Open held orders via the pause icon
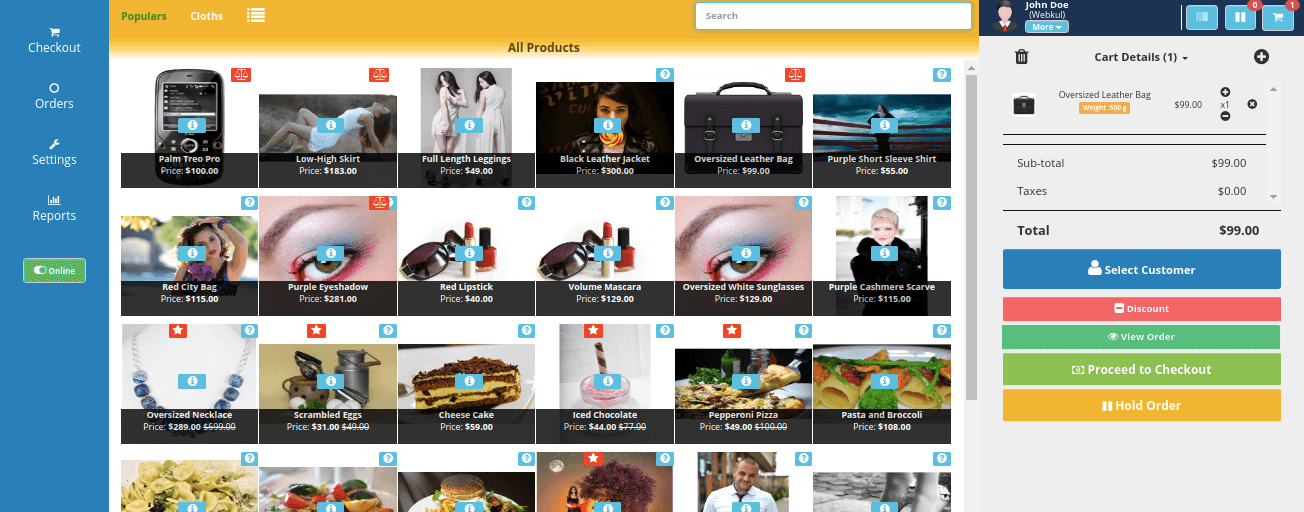The width and height of the screenshot is (1304, 512). (x=1240, y=16)
